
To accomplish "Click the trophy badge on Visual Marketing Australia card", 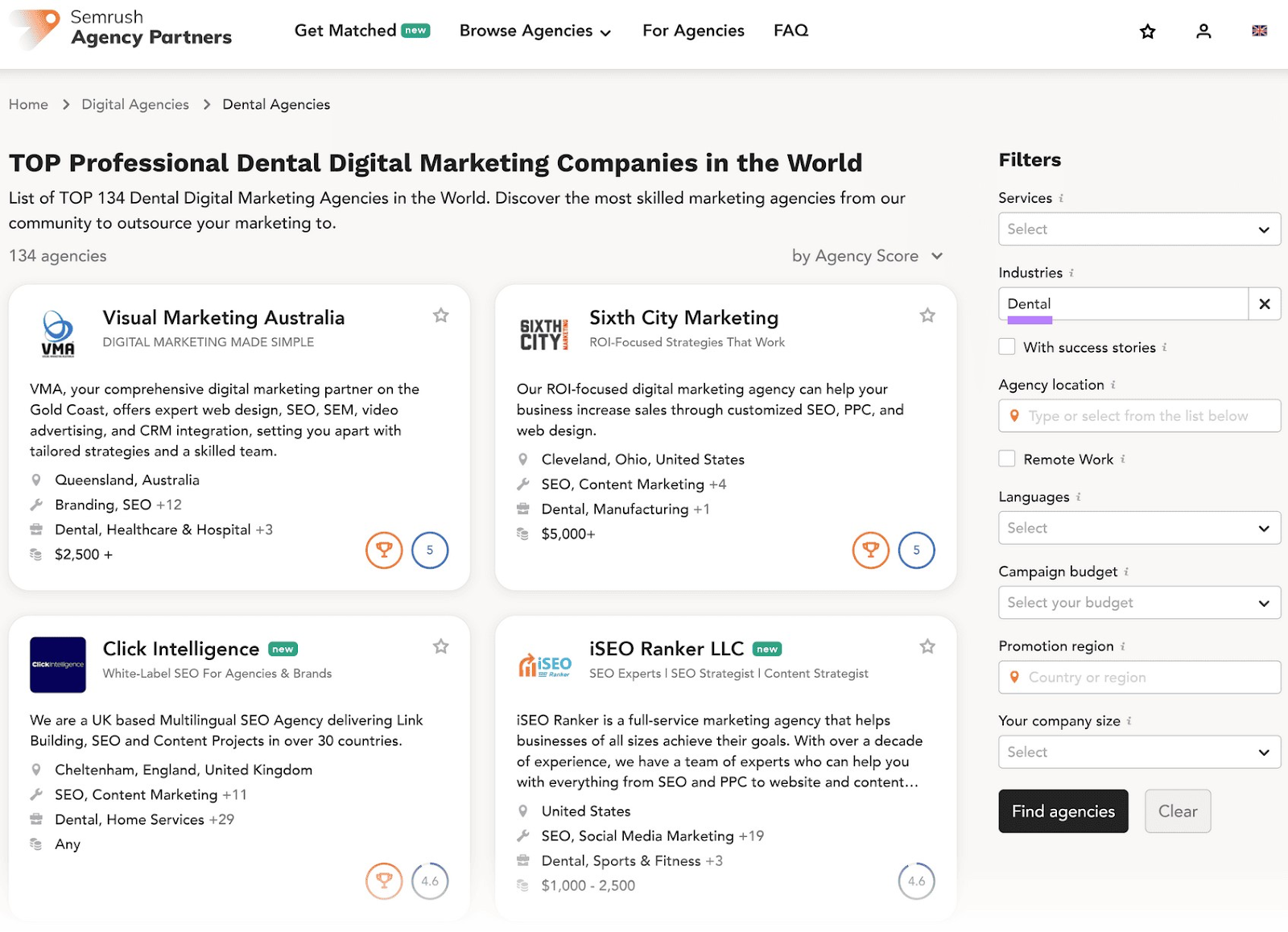I will coord(384,550).
